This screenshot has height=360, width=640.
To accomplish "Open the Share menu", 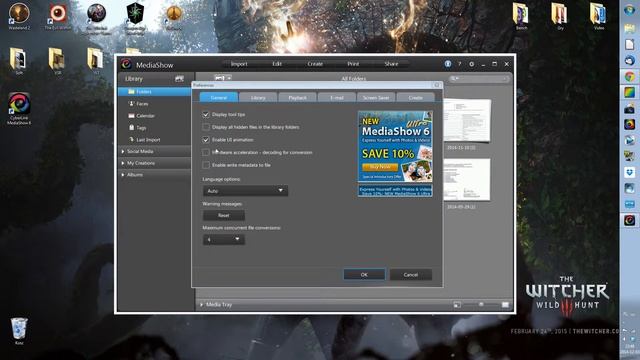I will (391, 64).
